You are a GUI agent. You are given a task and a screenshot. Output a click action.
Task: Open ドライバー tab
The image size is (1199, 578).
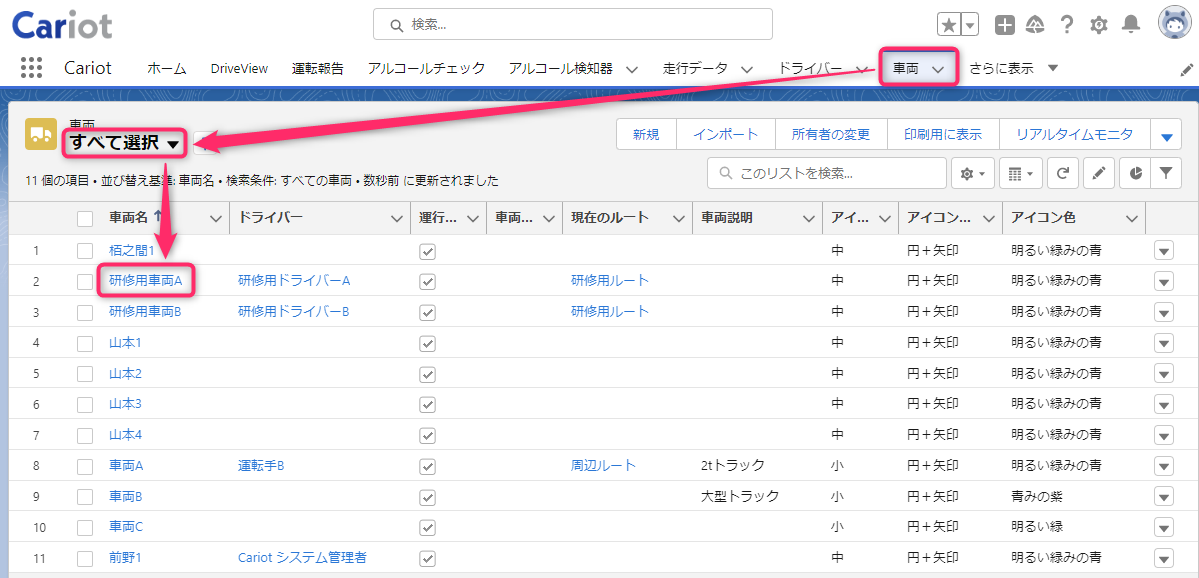click(810, 68)
